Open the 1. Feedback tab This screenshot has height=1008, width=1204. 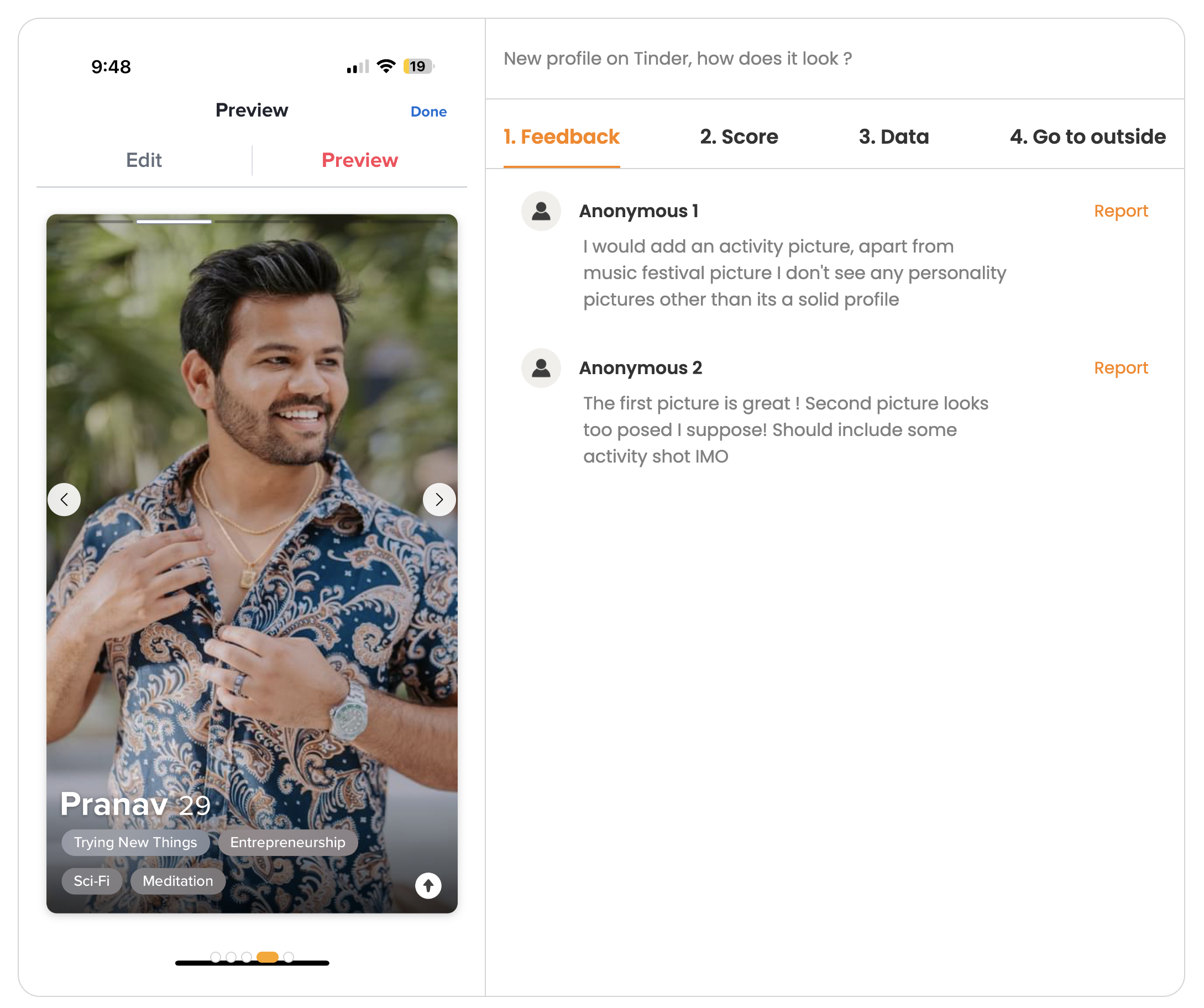(x=562, y=137)
